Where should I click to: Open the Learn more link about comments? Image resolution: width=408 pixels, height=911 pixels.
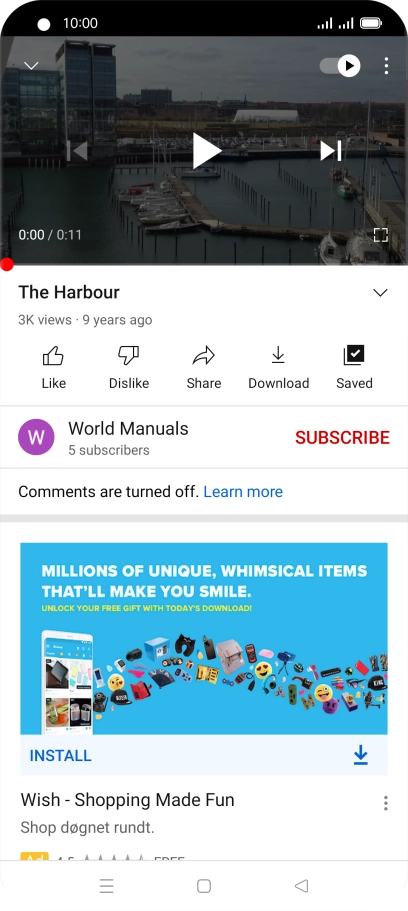pyautogui.click(x=243, y=492)
